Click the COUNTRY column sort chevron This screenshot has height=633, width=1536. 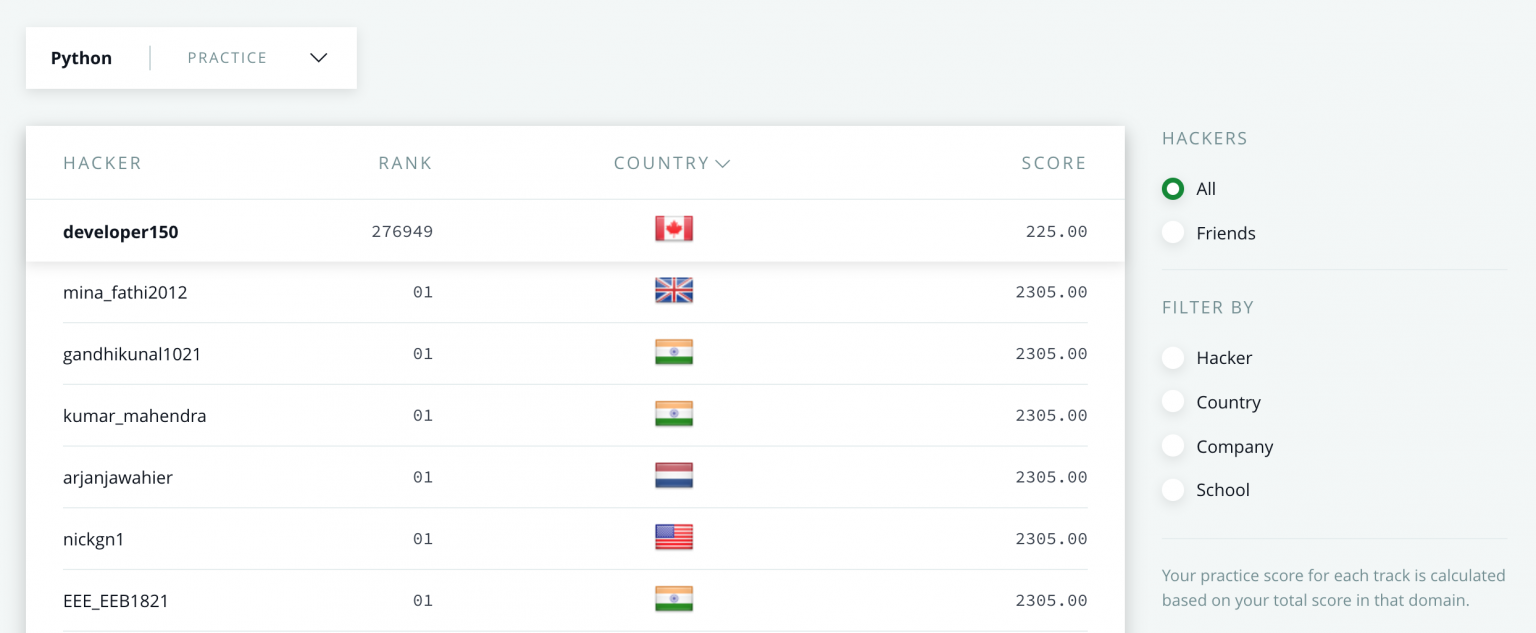point(723,163)
